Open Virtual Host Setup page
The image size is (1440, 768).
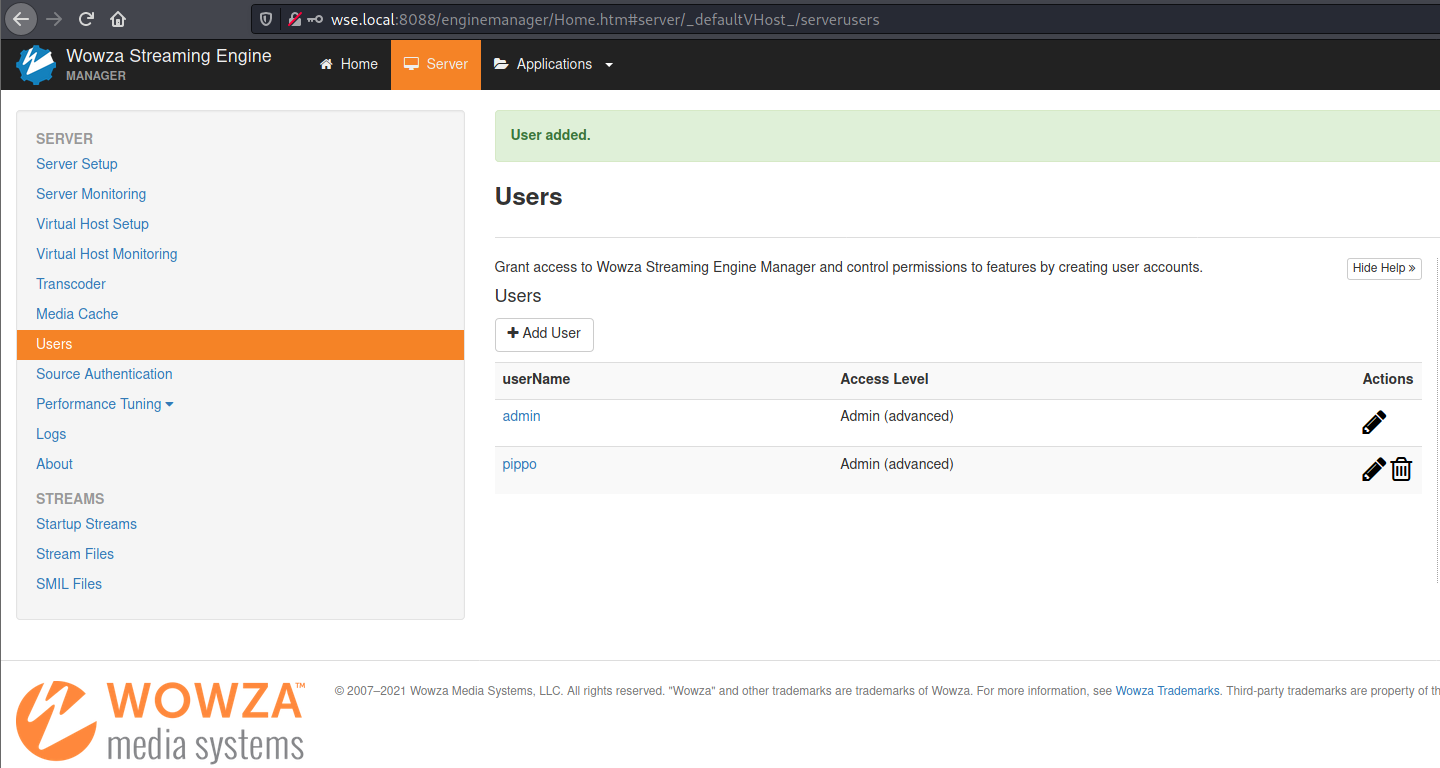pyautogui.click(x=92, y=224)
